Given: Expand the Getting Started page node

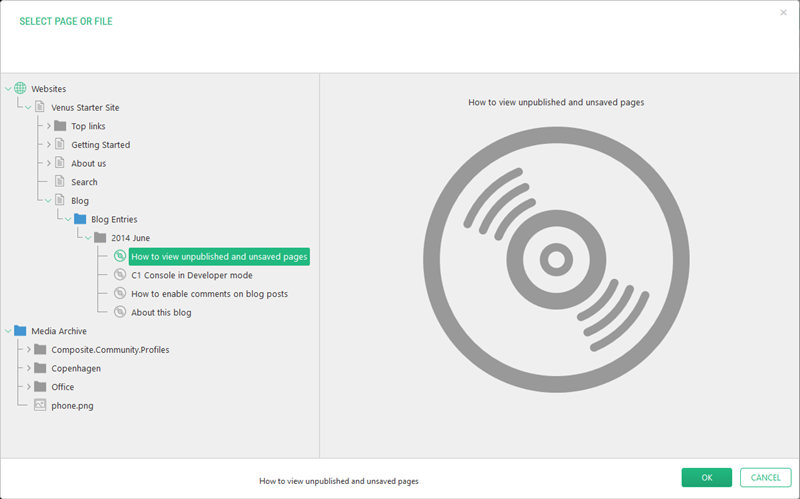Looking at the screenshot, I should pos(48,145).
